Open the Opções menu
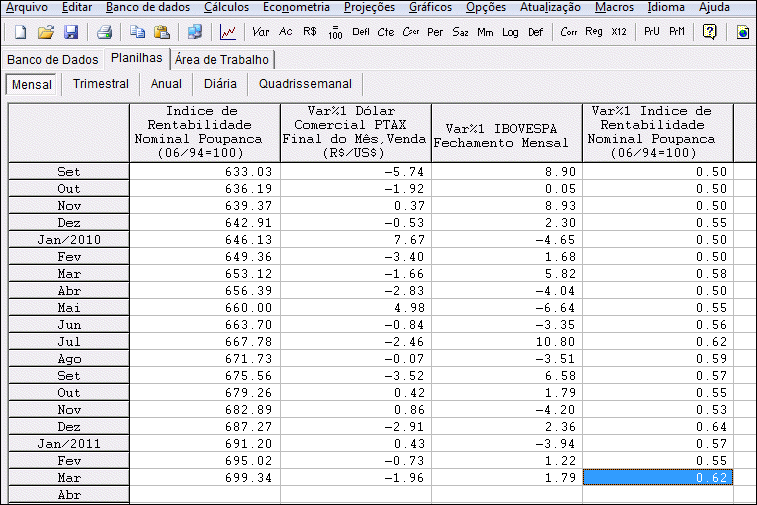The height and width of the screenshot is (505, 757). click(486, 7)
